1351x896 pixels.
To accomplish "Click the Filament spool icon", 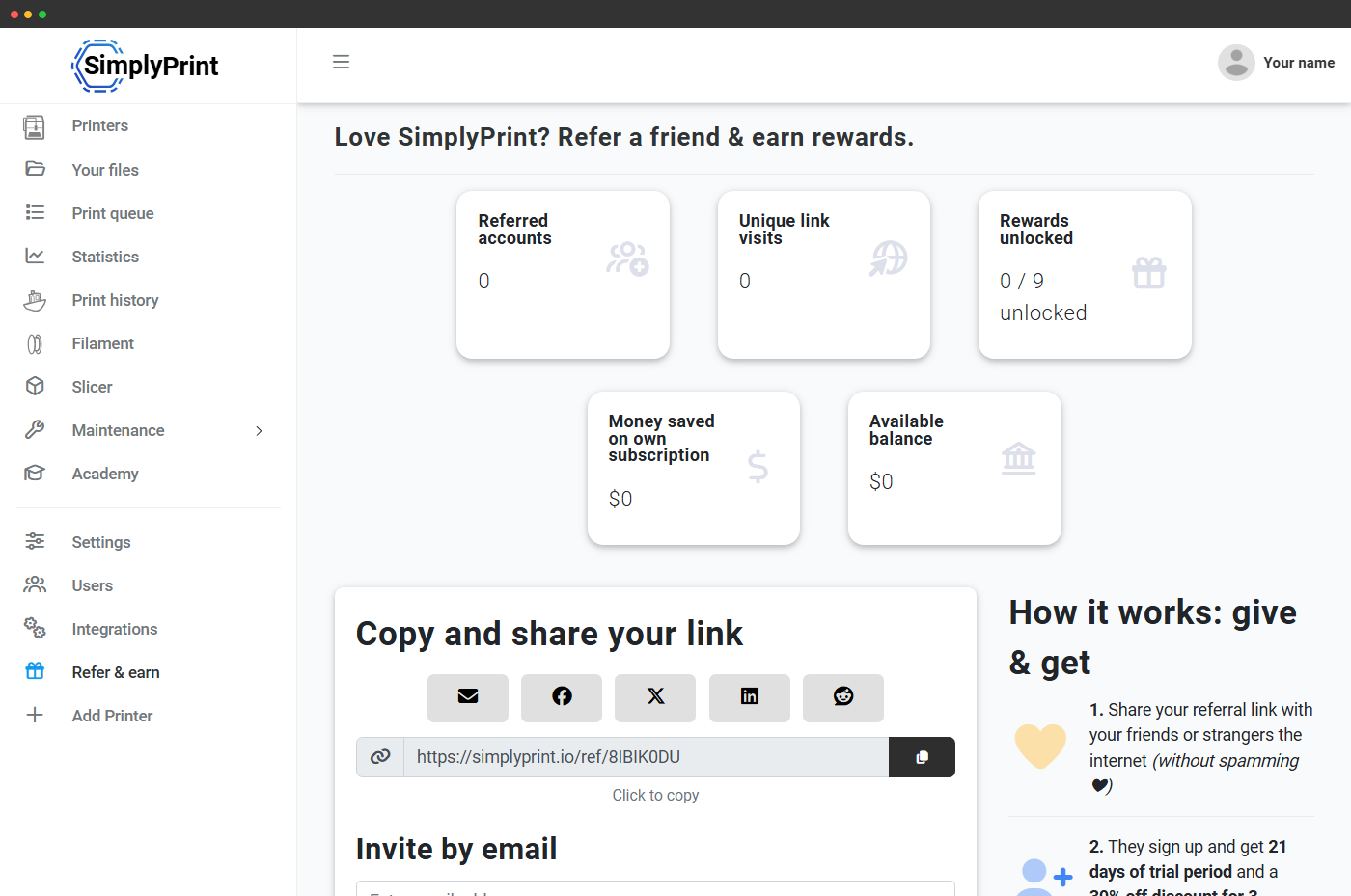I will click(35, 343).
